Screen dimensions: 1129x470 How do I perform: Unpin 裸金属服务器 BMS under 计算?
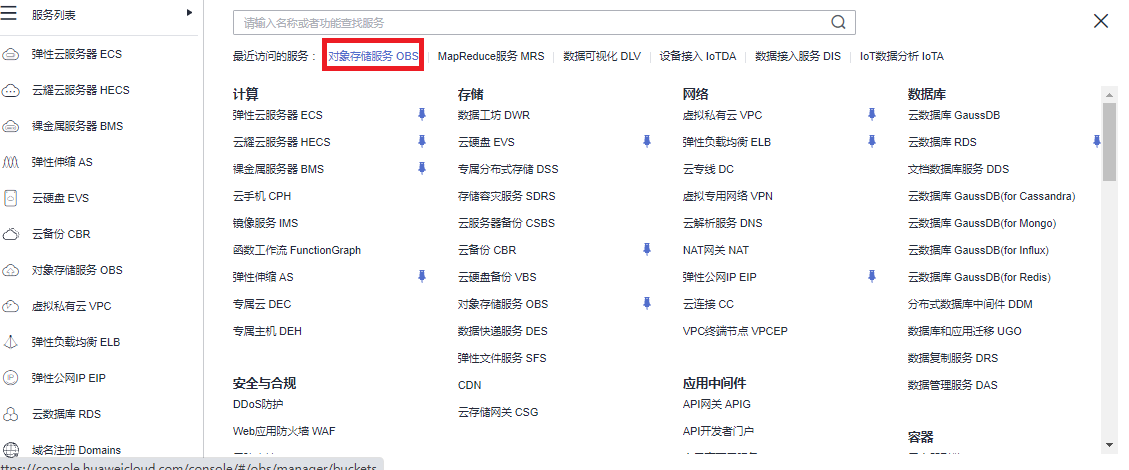(422, 168)
